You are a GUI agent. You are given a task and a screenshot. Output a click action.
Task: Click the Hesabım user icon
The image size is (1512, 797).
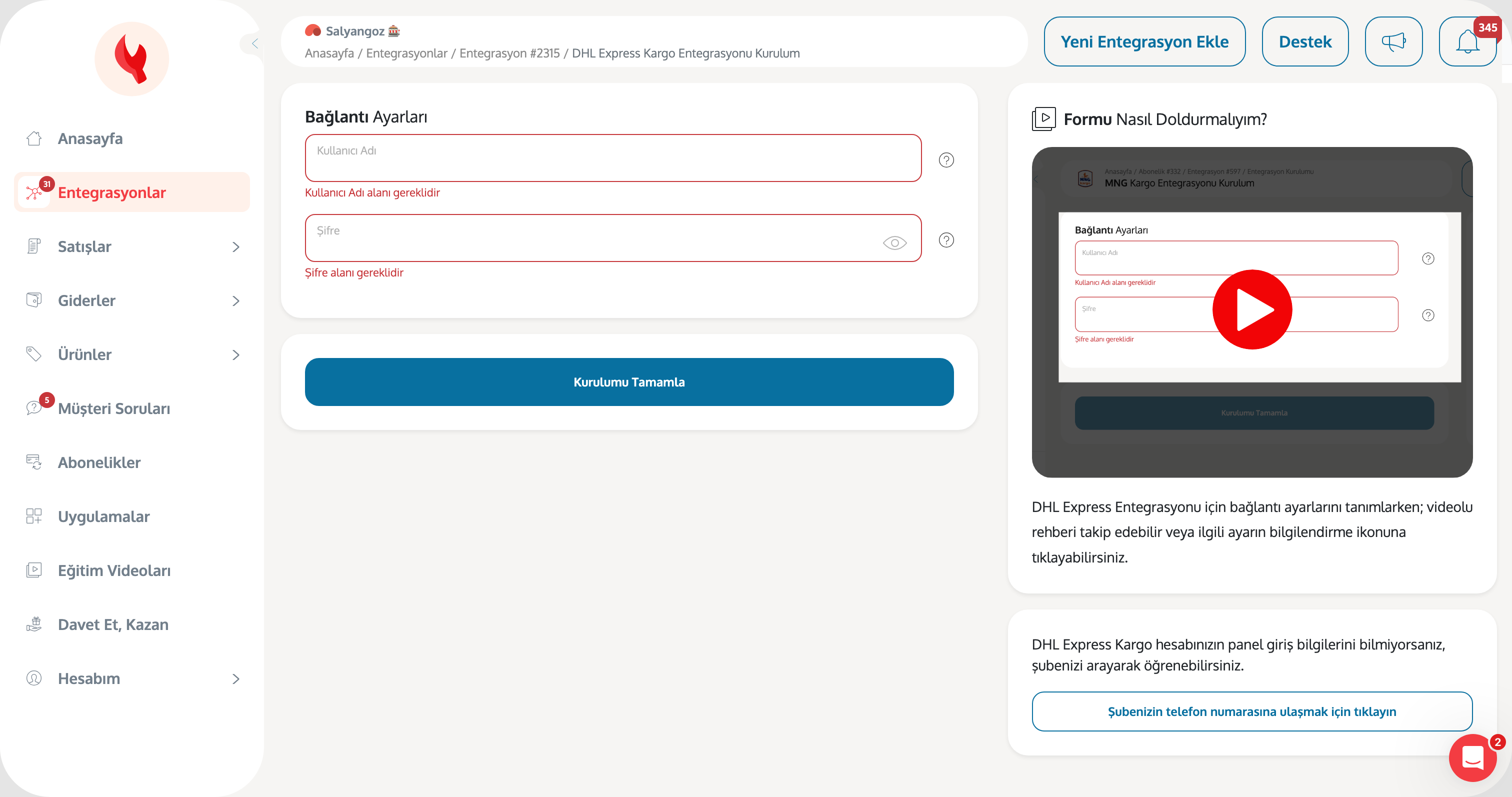coord(34,678)
